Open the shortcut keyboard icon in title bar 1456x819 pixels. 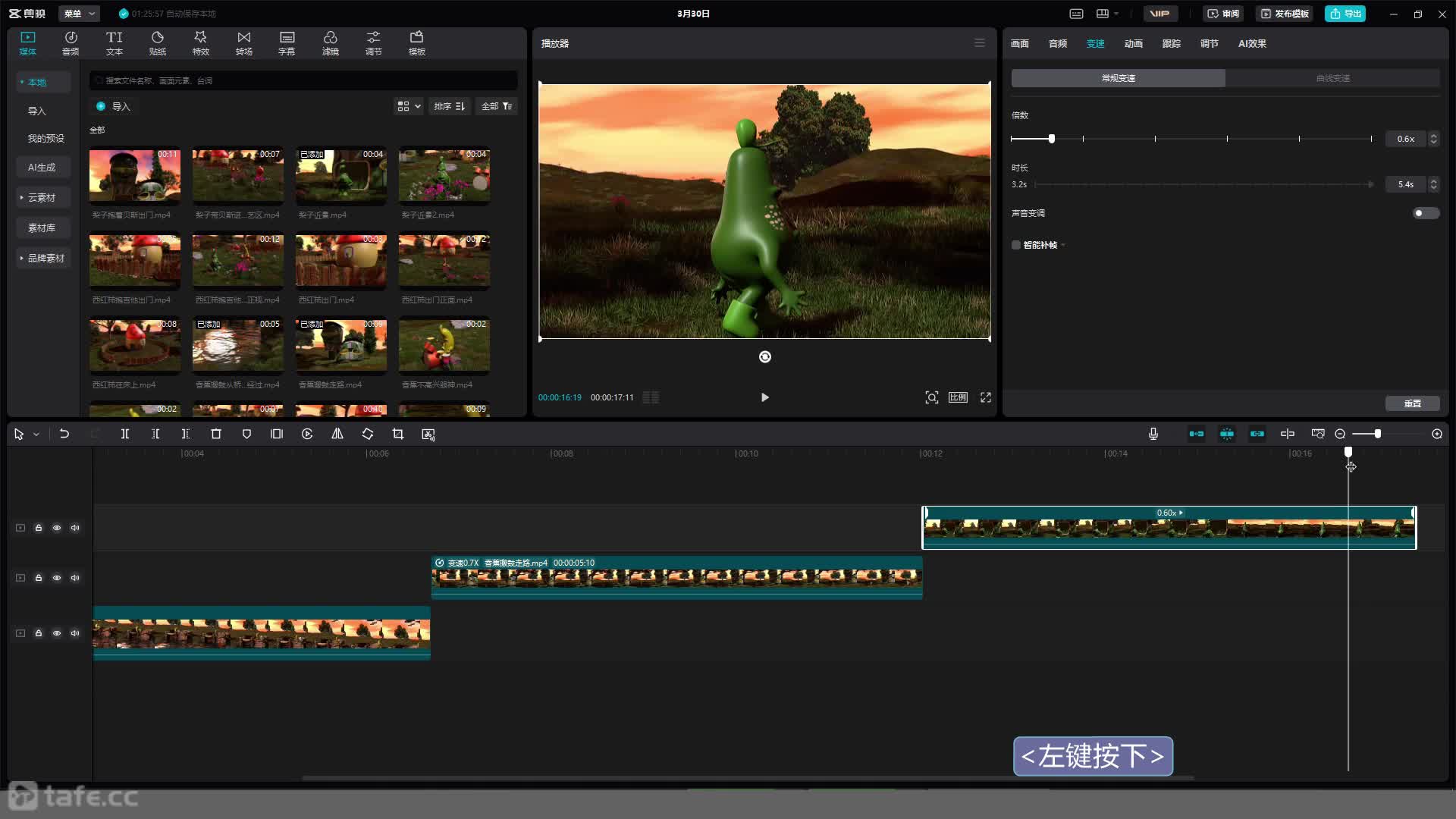coord(1076,14)
